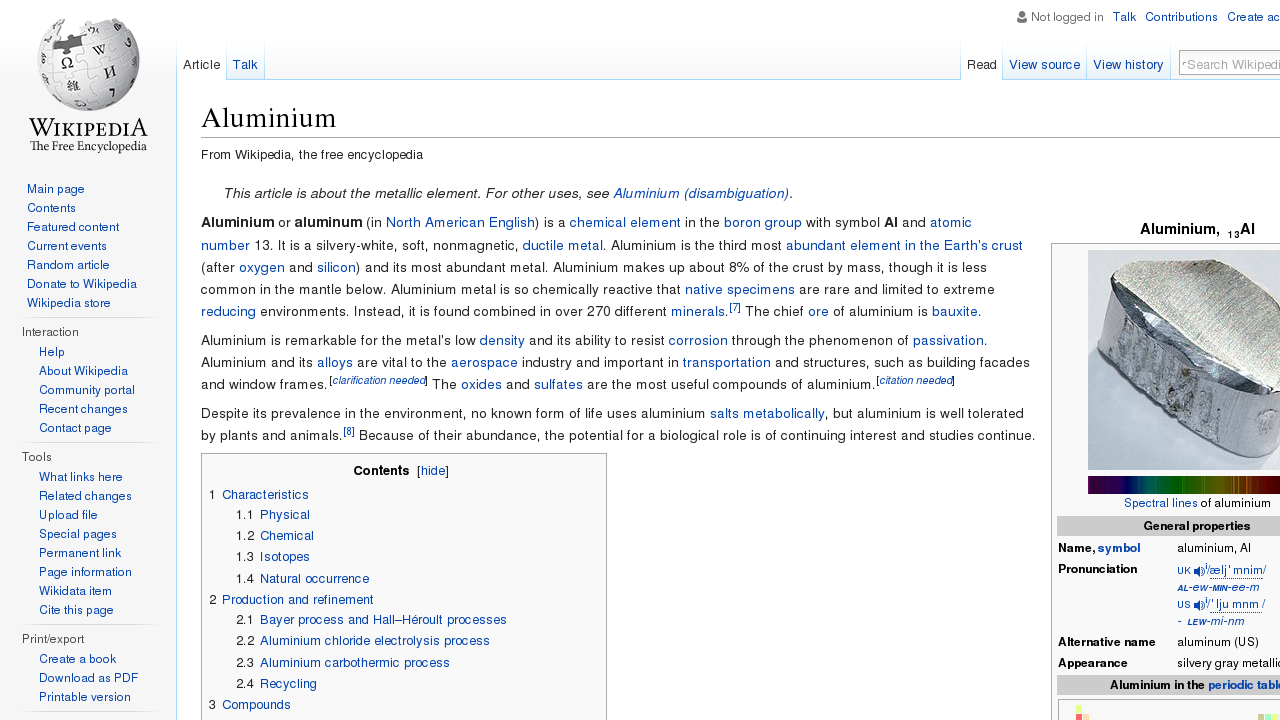Follow the sulfates link

pyautogui.click(x=558, y=385)
